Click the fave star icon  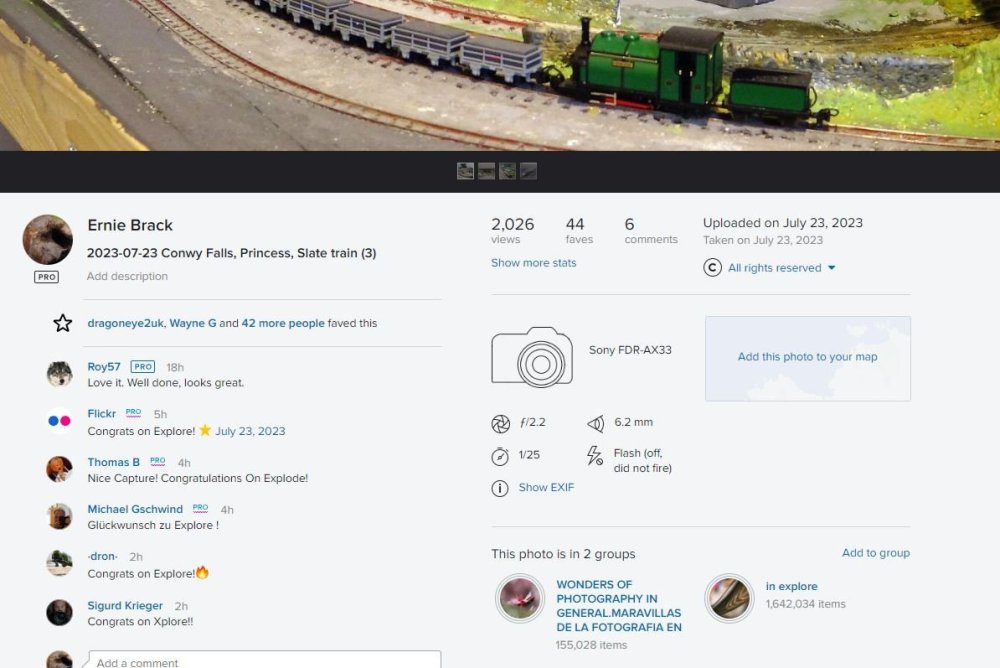[x=62, y=323]
